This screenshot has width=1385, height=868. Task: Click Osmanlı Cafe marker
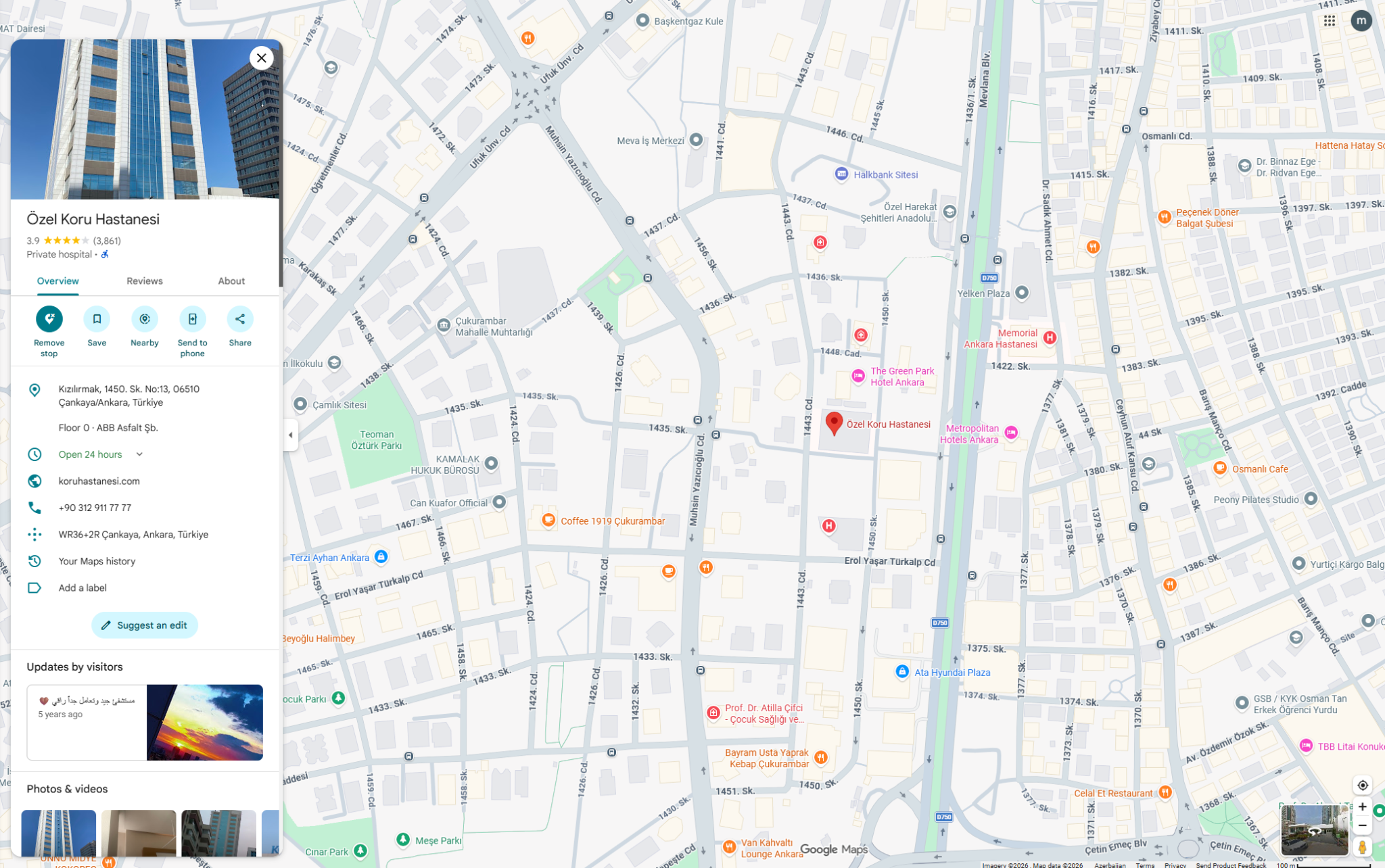pyautogui.click(x=1219, y=468)
